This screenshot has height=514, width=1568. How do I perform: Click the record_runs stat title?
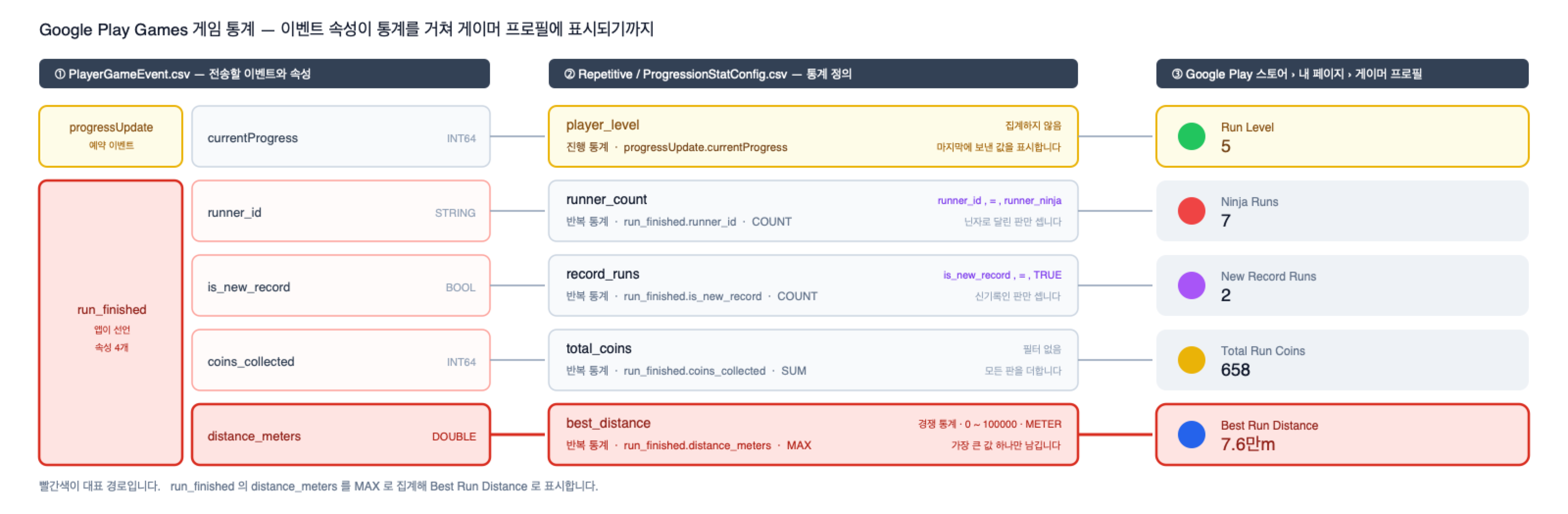603,274
